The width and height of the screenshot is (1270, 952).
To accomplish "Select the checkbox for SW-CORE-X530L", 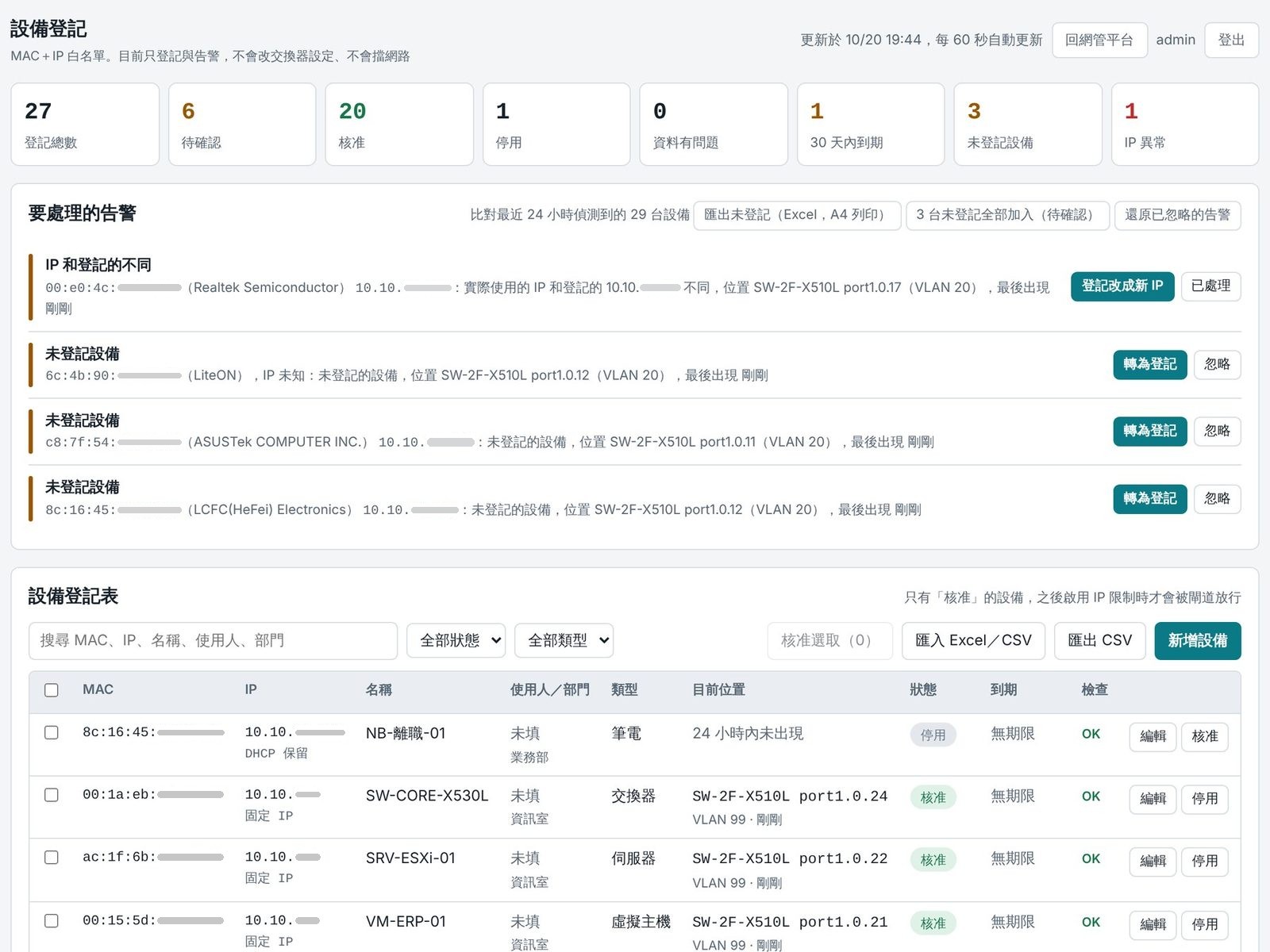I will 52,795.
